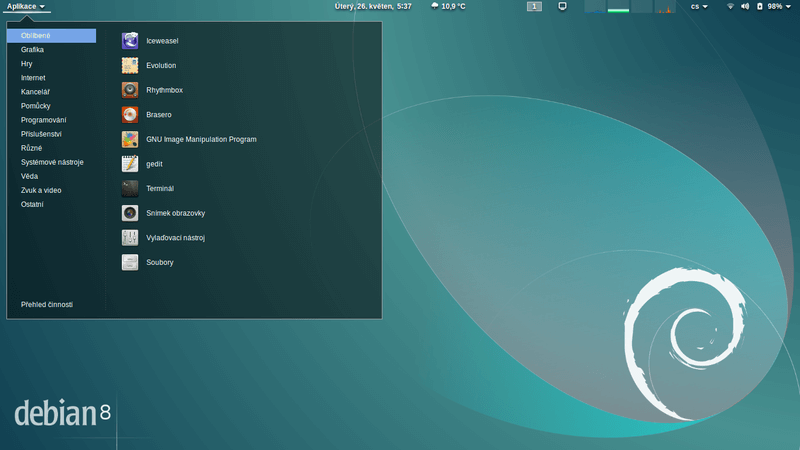The image size is (800, 450).
Task: Click the Wi-Fi network icon
Action: 730,6
